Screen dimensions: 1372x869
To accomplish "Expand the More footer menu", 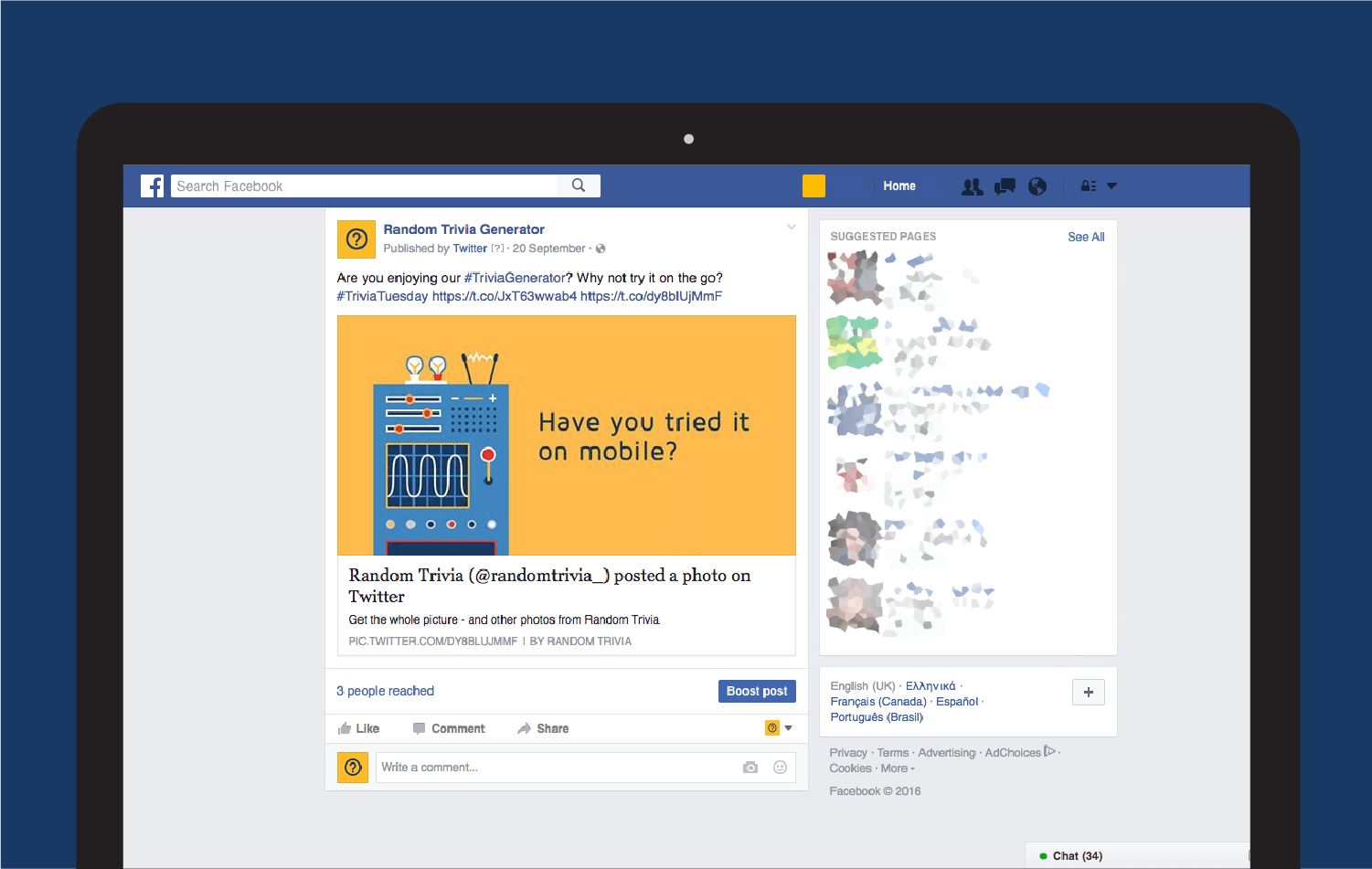I will (x=897, y=768).
